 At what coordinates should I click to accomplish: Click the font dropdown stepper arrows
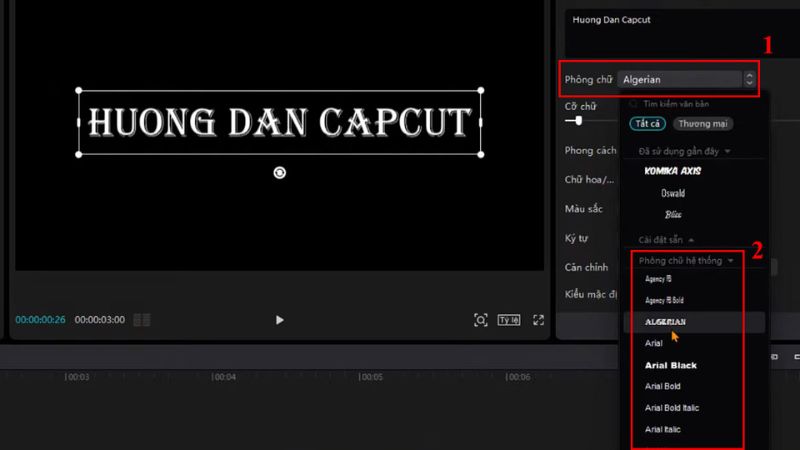(749, 79)
